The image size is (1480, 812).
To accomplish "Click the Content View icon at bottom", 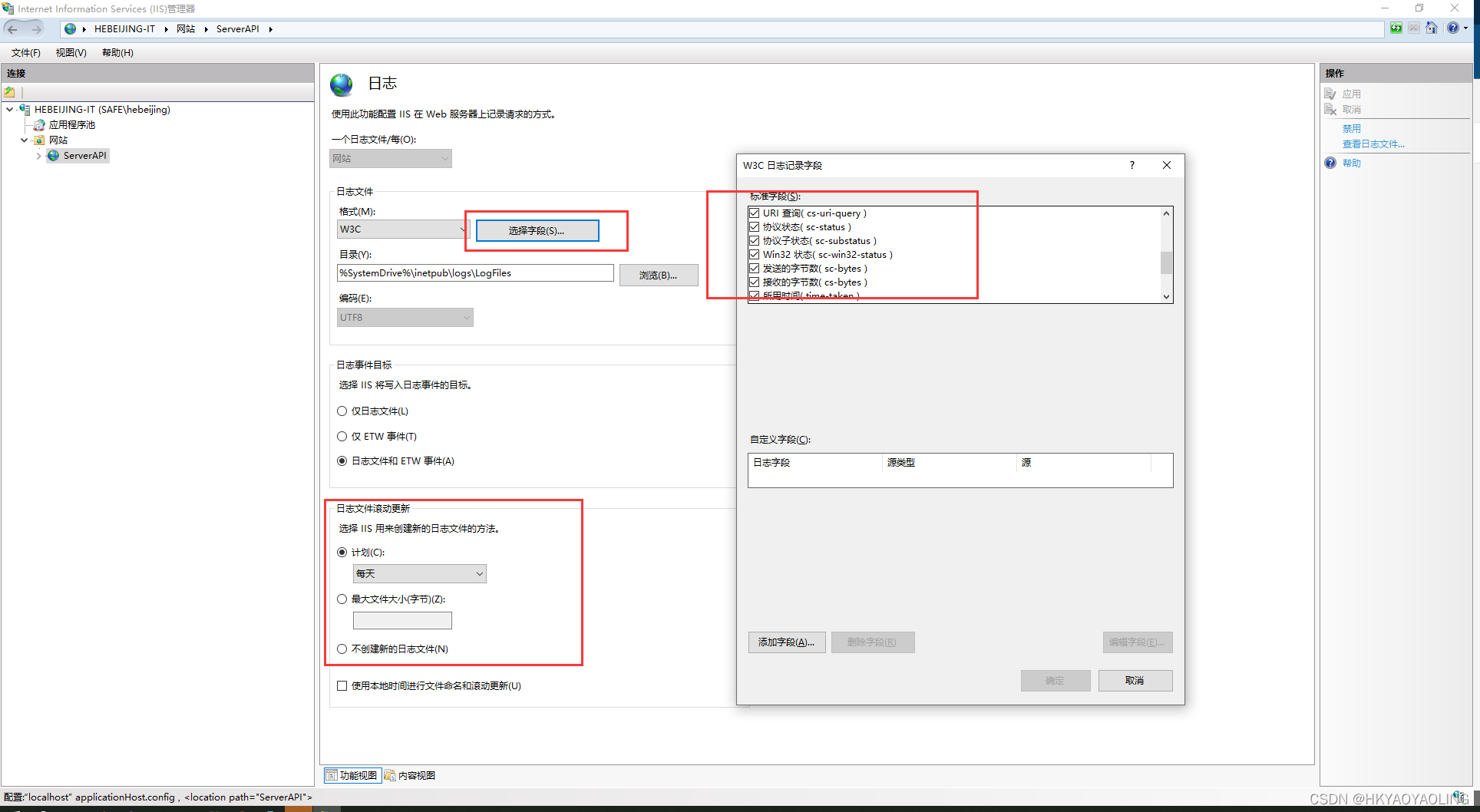I will pyautogui.click(x=390, y=775).
